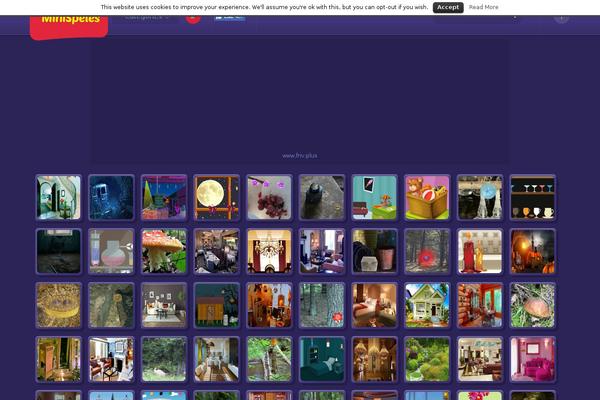Open the red spotted mushroom game
Image resolution: width=600 pixels, height=400 pixels.
[164, 251]
